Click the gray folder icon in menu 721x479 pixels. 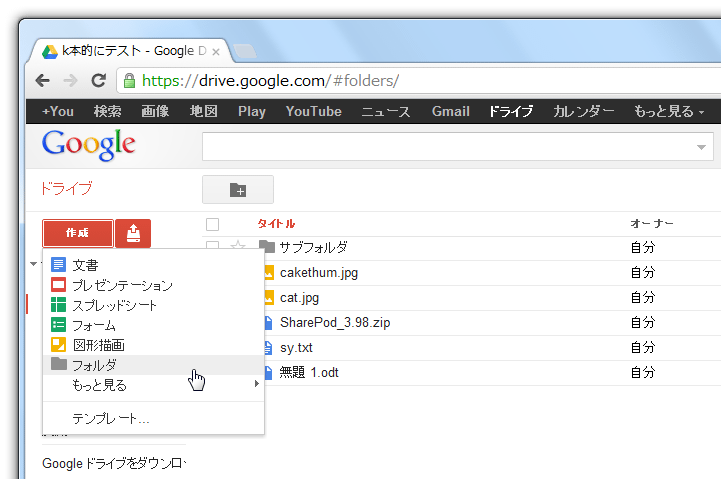pyautogui.click(x=58, y=364)
